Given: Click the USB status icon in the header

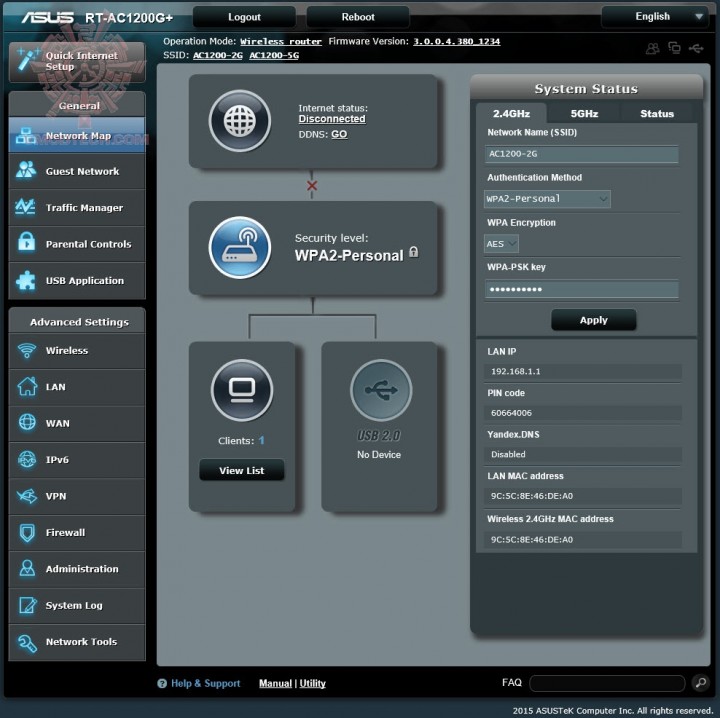Looking at the screenshot, I should tap(696, 48).
